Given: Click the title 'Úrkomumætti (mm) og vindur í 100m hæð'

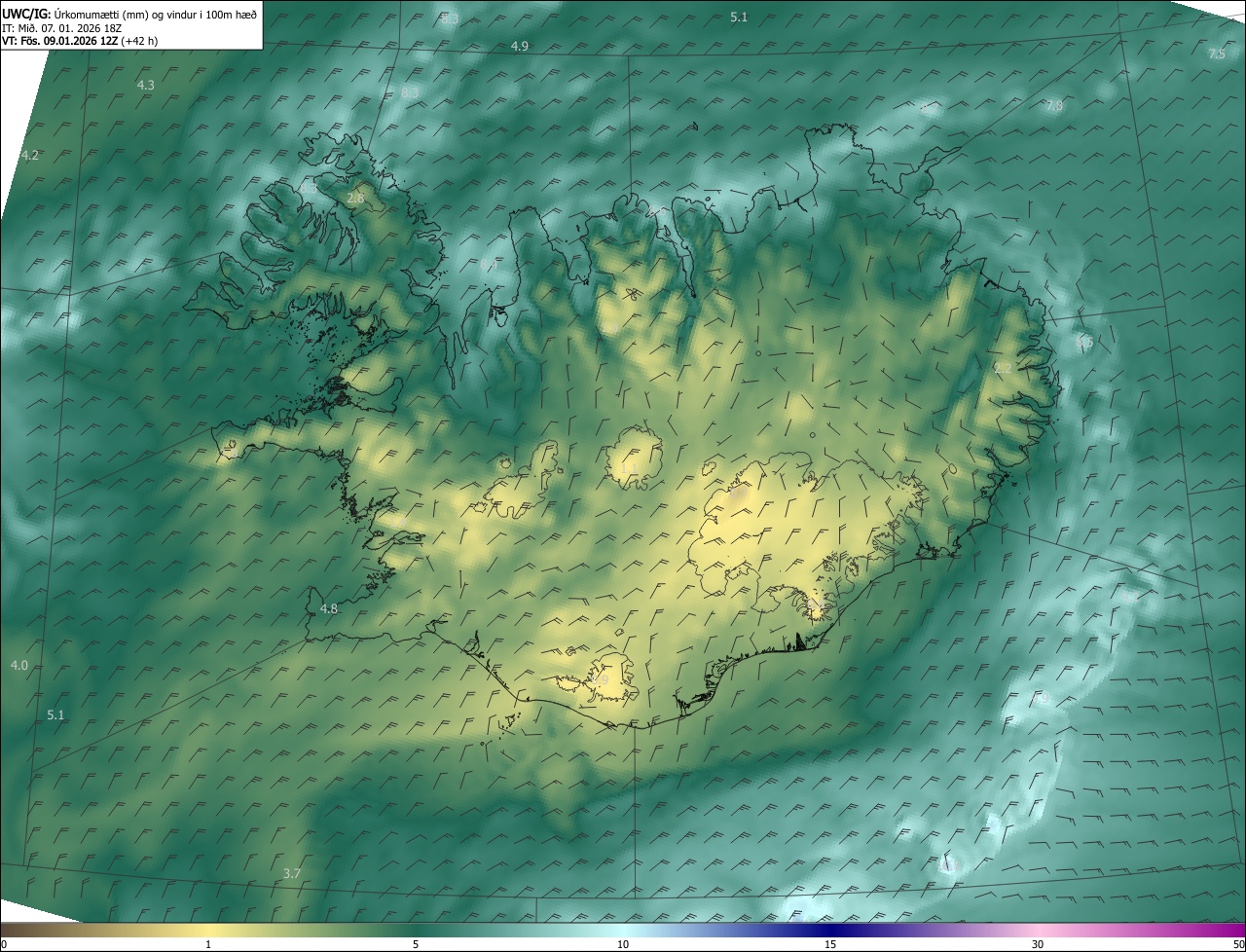Looking at the screenshot, I should pos(156,14).
